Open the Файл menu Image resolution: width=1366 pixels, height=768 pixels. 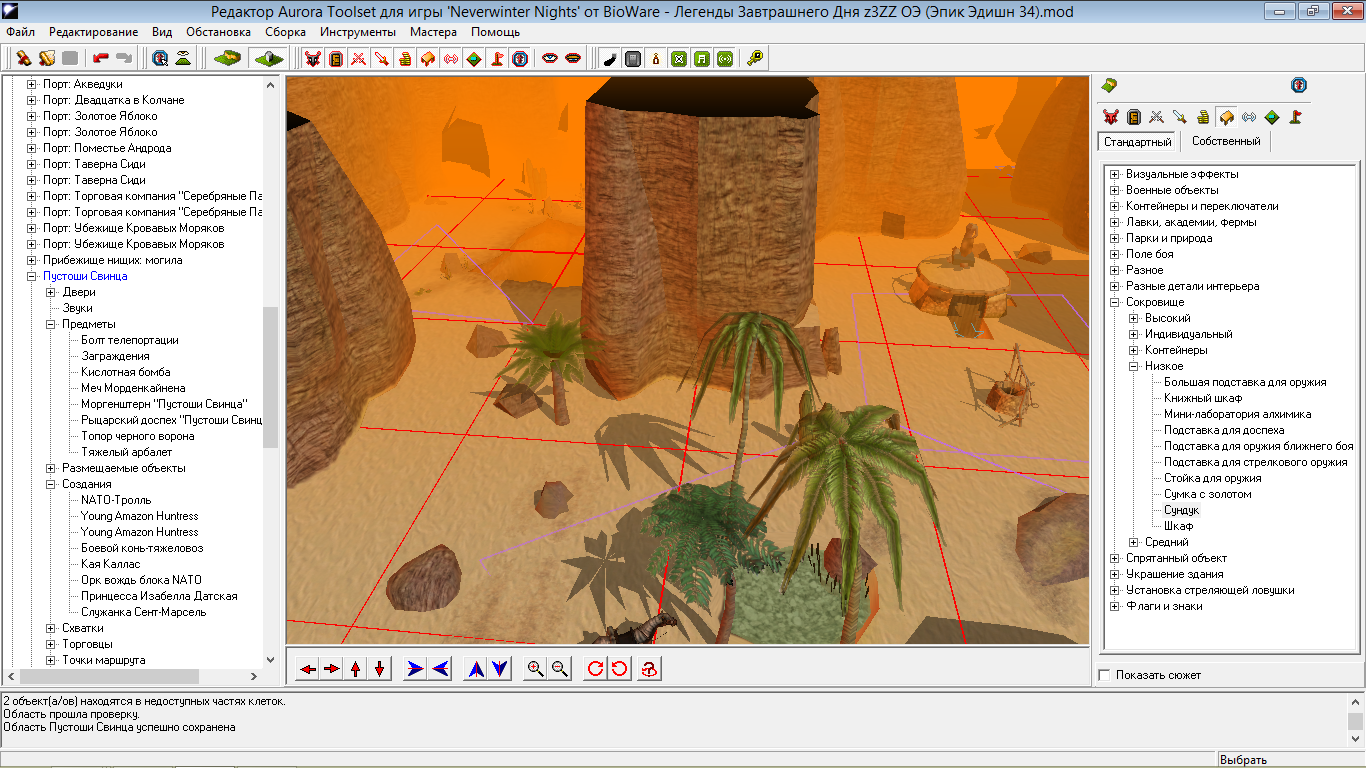[20, 32]
